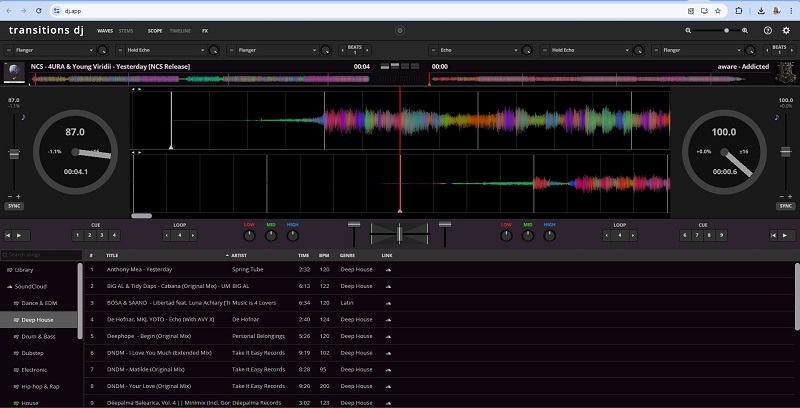Increase left deck effect BEATS with right arrow

point(367,50)
